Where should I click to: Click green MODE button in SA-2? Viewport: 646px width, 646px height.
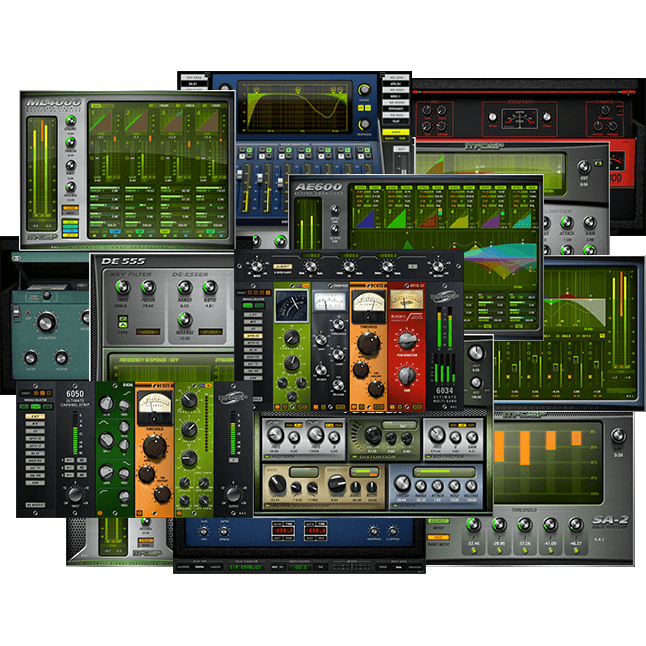[x=438, y=521]
